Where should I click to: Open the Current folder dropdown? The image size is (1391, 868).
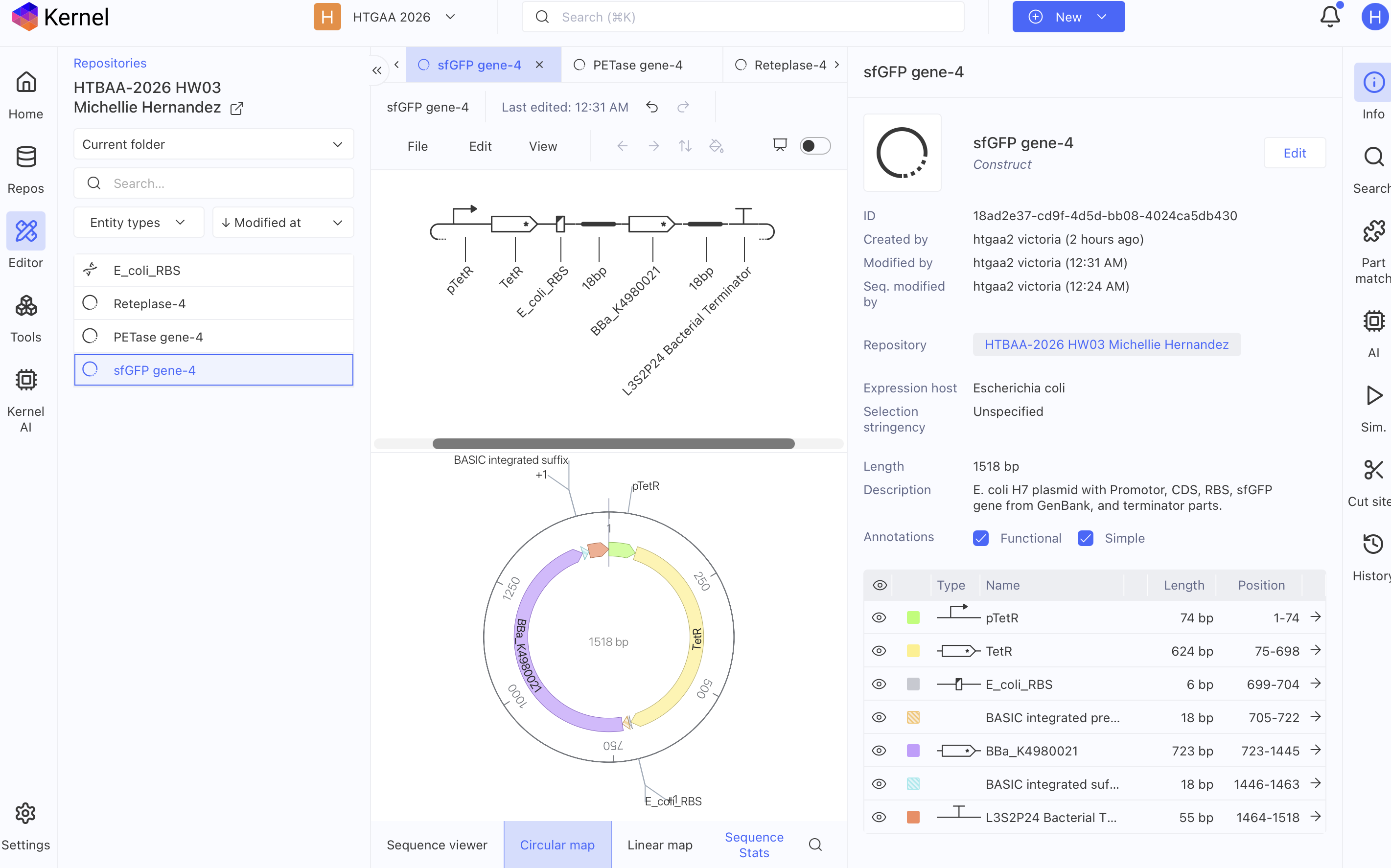213,144
